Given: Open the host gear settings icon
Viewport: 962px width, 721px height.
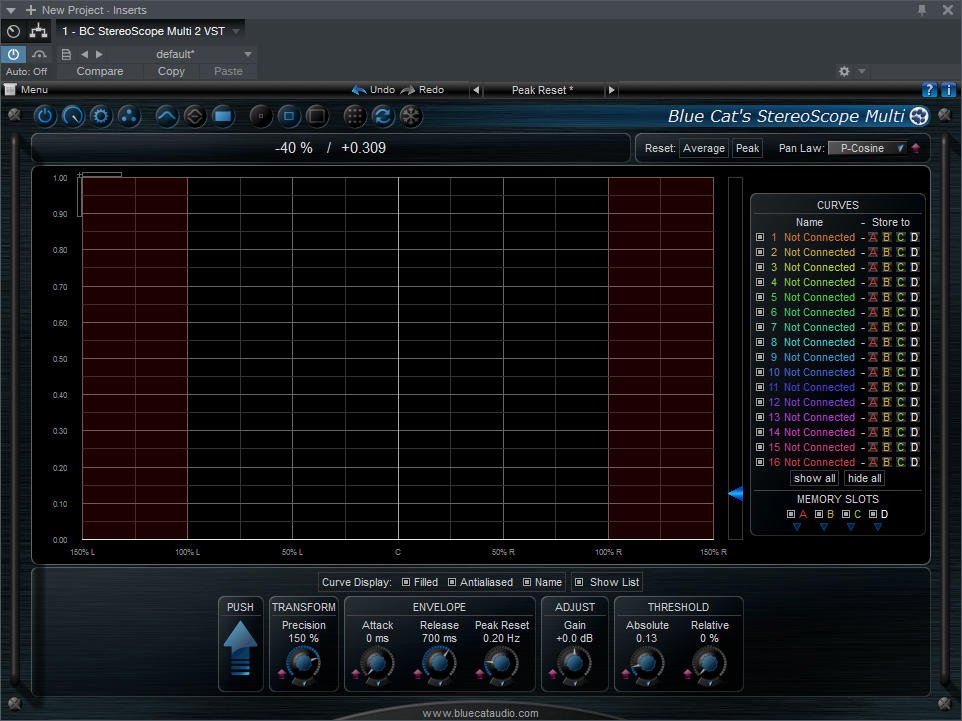Looking at the screenshot, I should [844, 71].
